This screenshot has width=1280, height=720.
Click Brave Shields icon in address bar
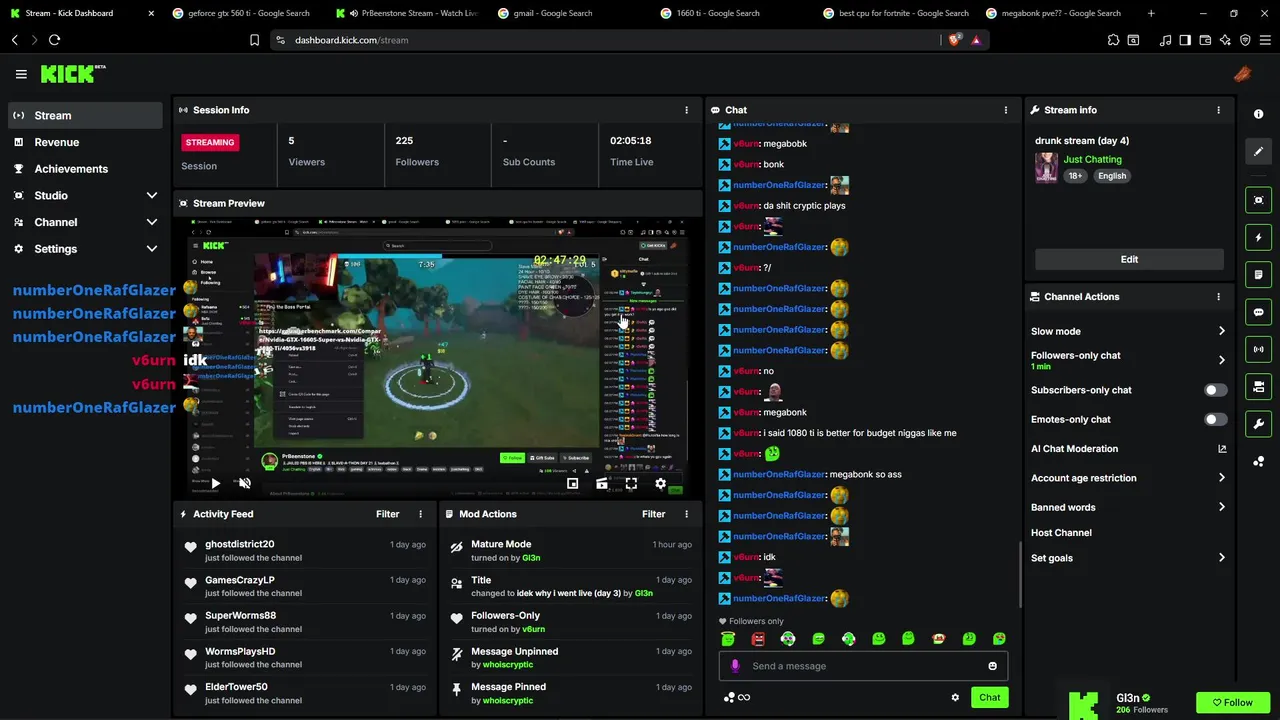(954, 40)
